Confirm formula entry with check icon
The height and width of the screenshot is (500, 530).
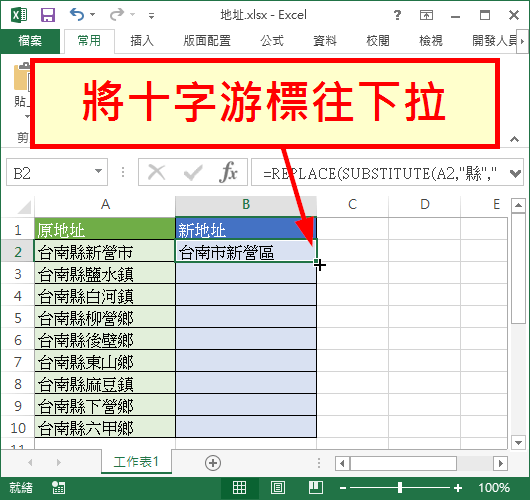tap(193, 172)
